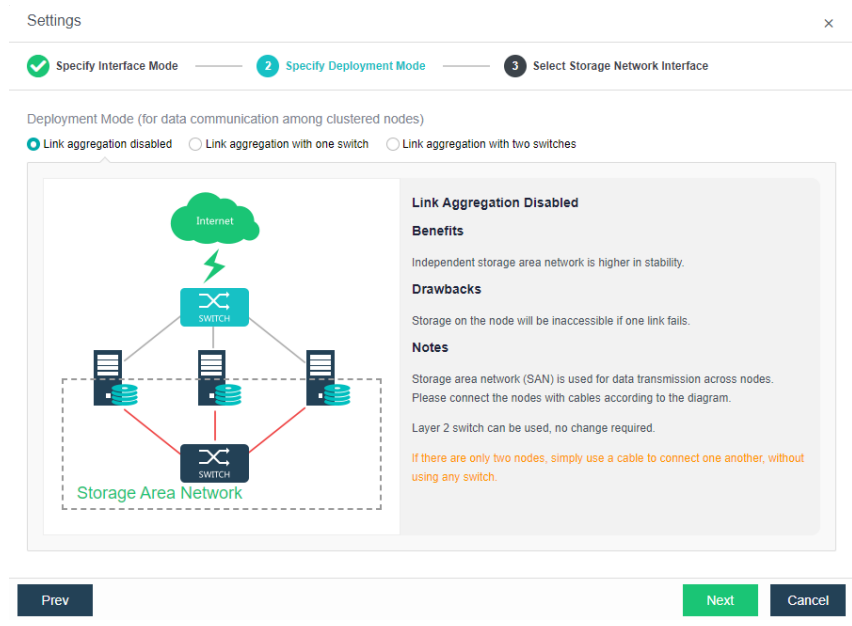852x626 pixels.
Task: Click the green lightning bolt icon
Action: 214,266
